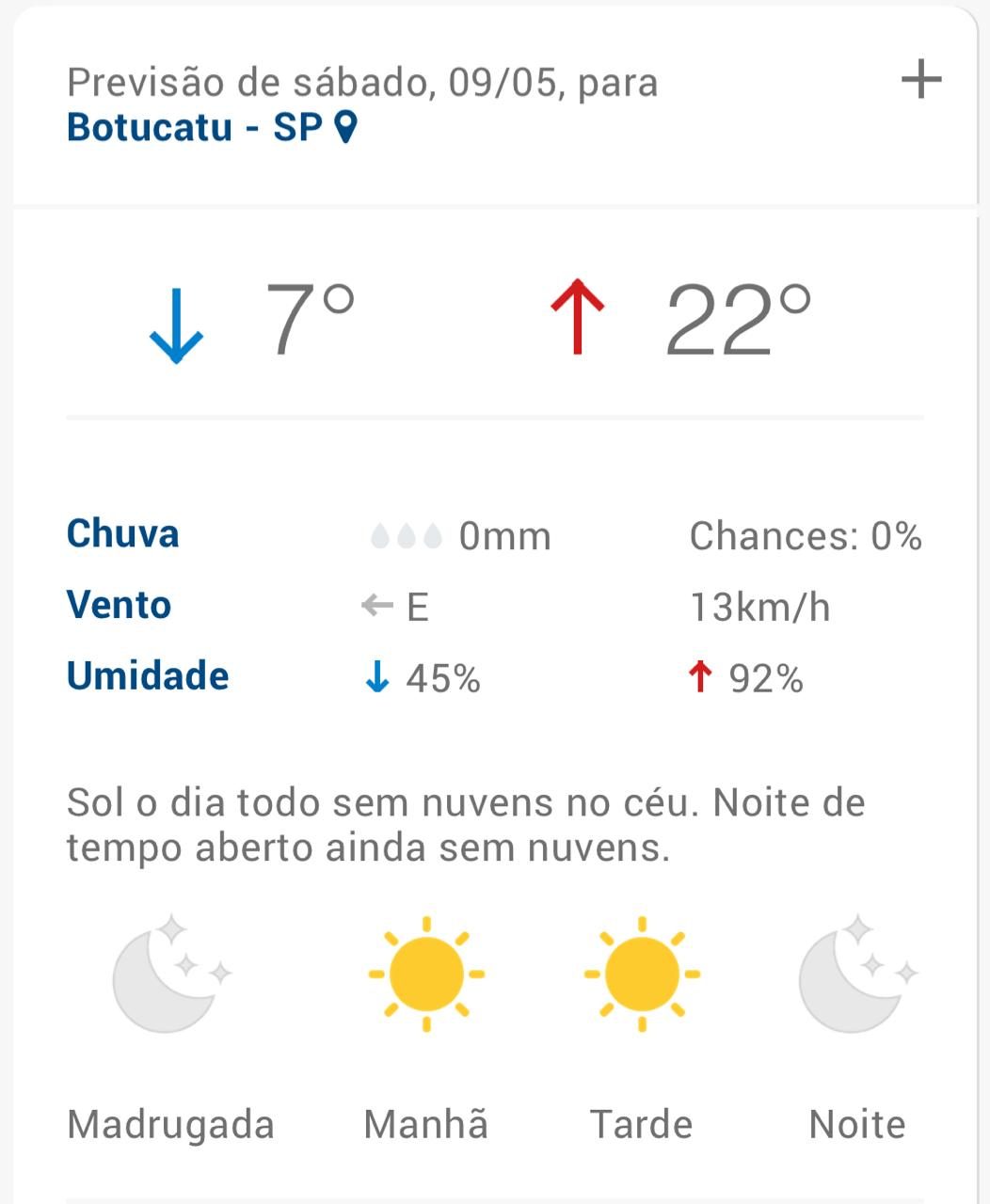Open the Vento wind label

(119, 605)
